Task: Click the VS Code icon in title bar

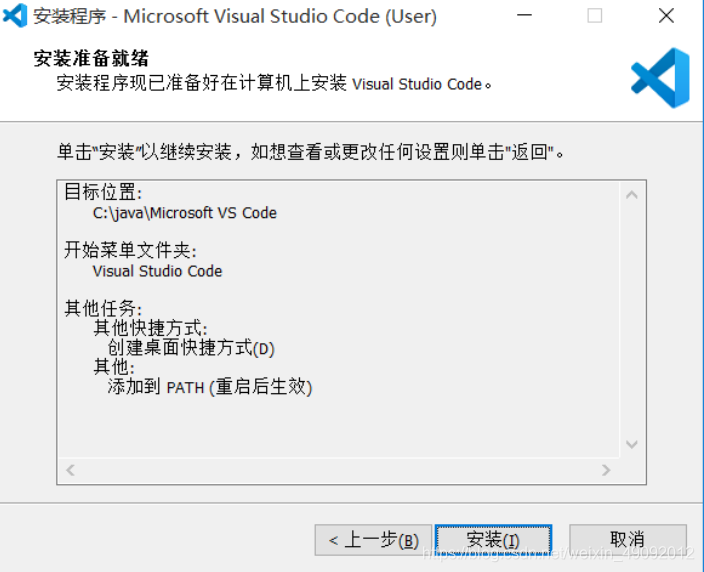Action: tap(15, 15)
